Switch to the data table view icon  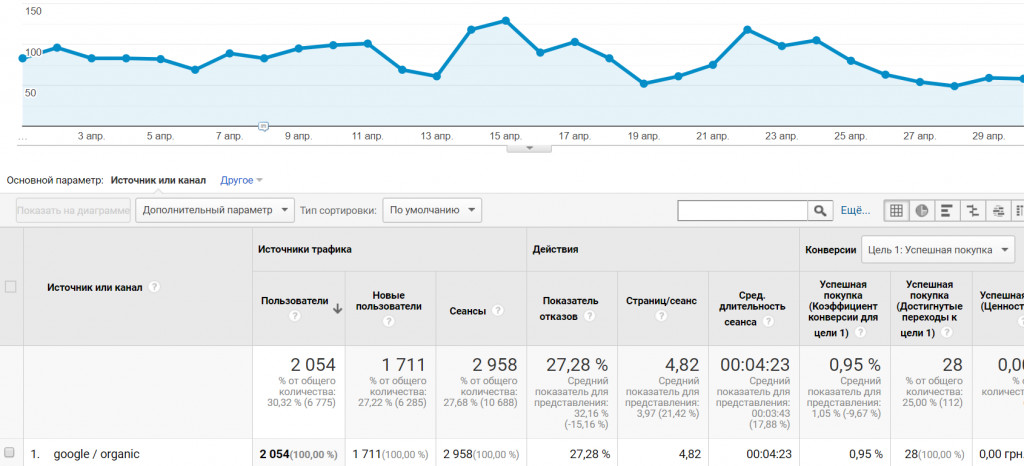[897, 210]
